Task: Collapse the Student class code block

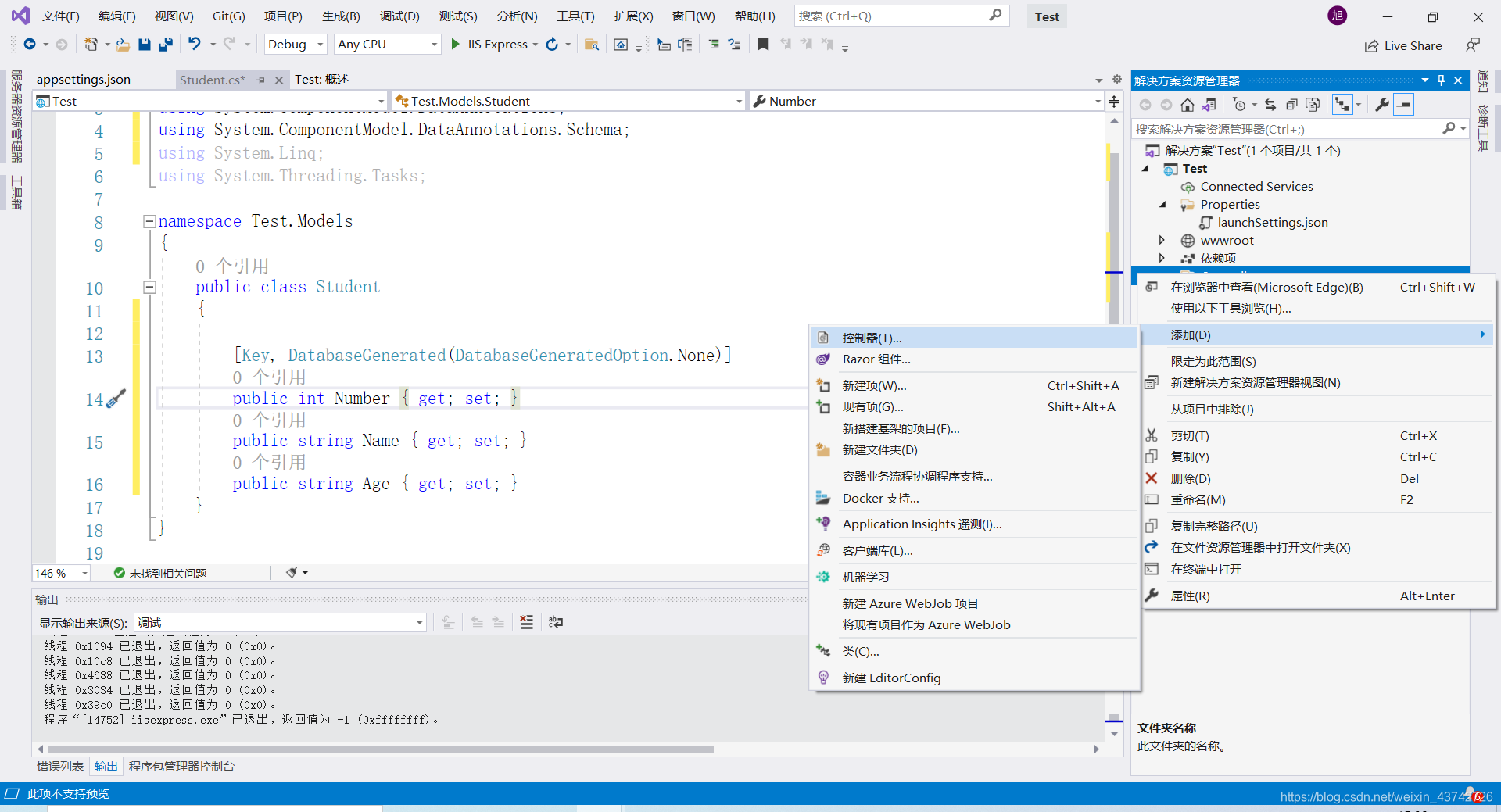Action: (x=149, y=288)
